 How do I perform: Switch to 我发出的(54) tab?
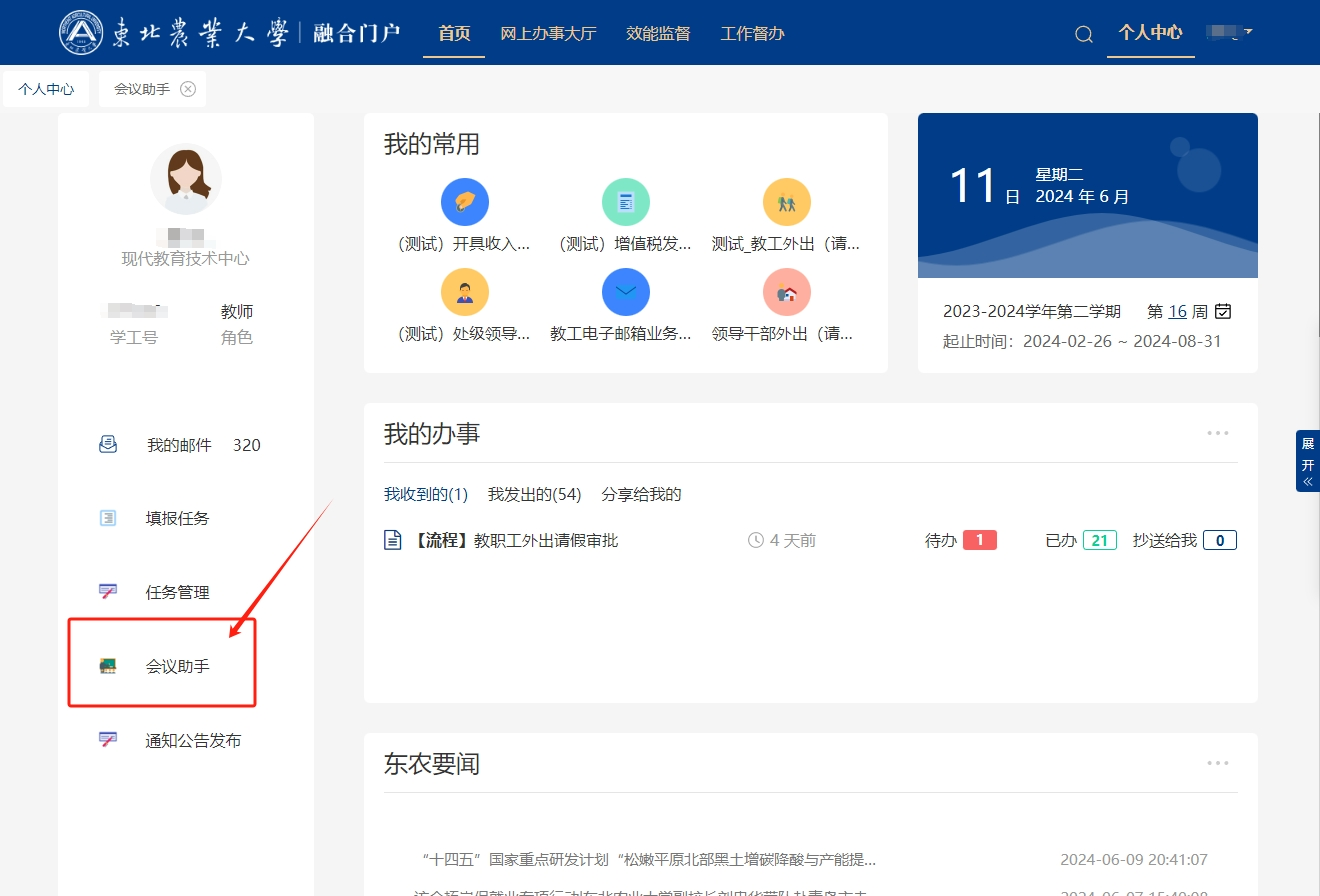click(534, 494)
